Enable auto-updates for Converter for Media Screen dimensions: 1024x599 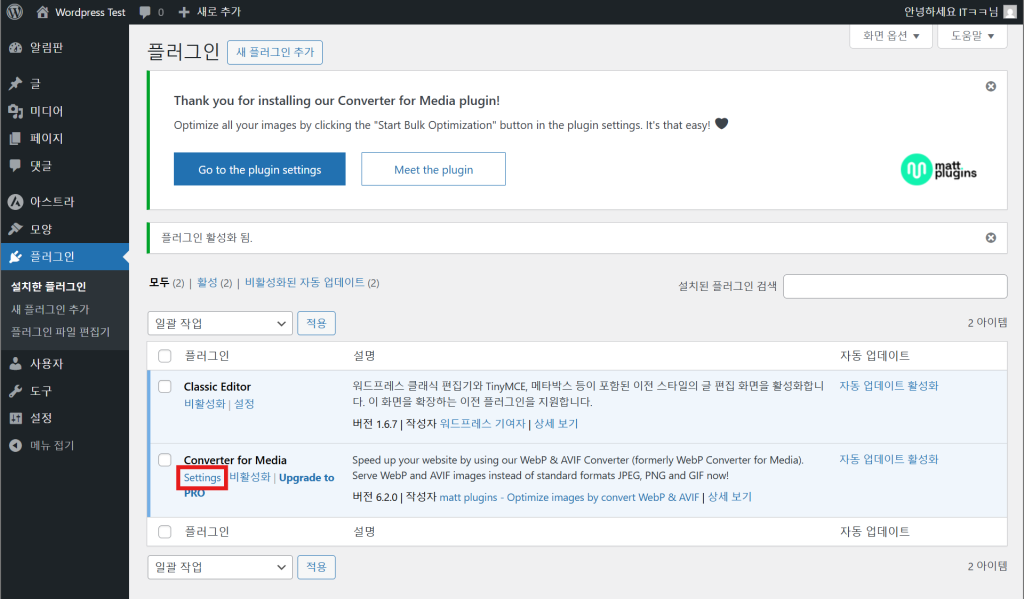click(x=888, y=459)
